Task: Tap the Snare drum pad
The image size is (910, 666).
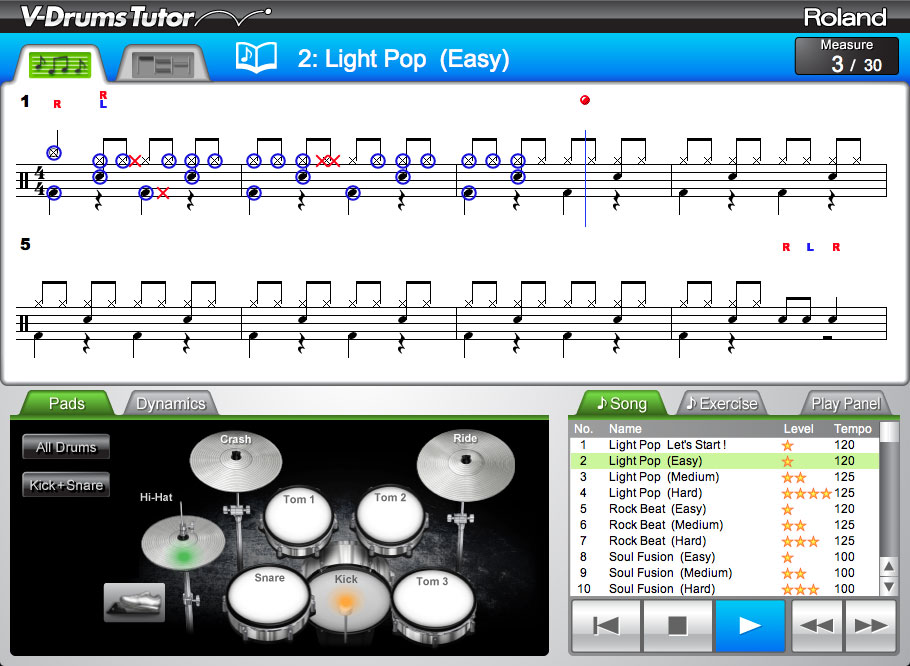Action: coord(269,598)
